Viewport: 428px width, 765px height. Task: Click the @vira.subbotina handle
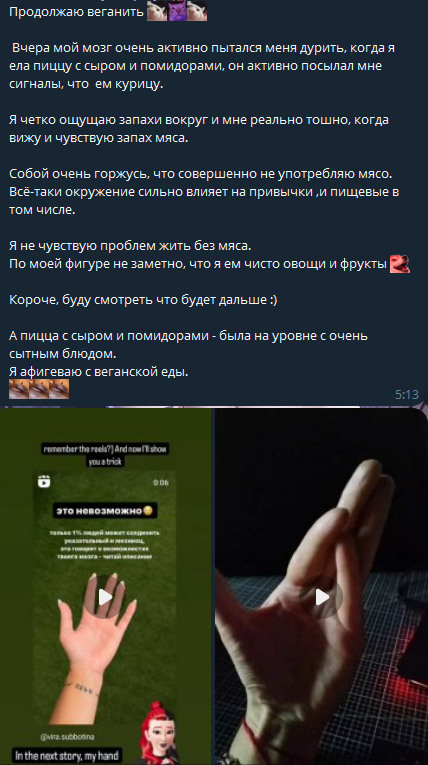[63, 738]
